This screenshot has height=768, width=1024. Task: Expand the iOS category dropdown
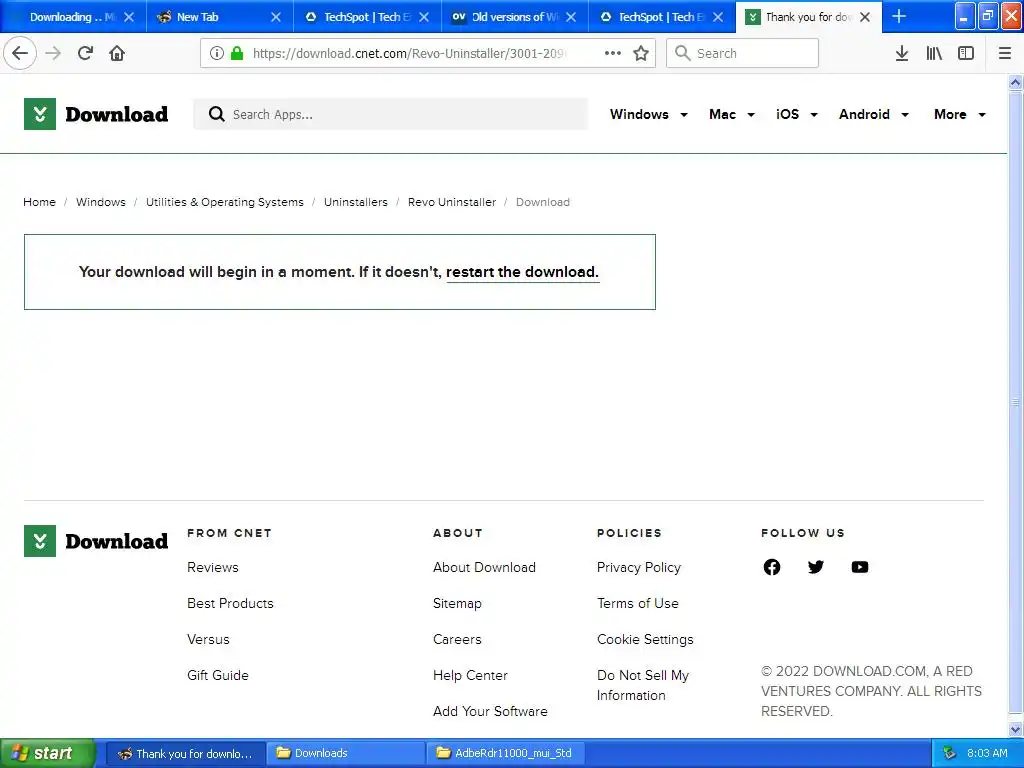[x=797, y=114]
